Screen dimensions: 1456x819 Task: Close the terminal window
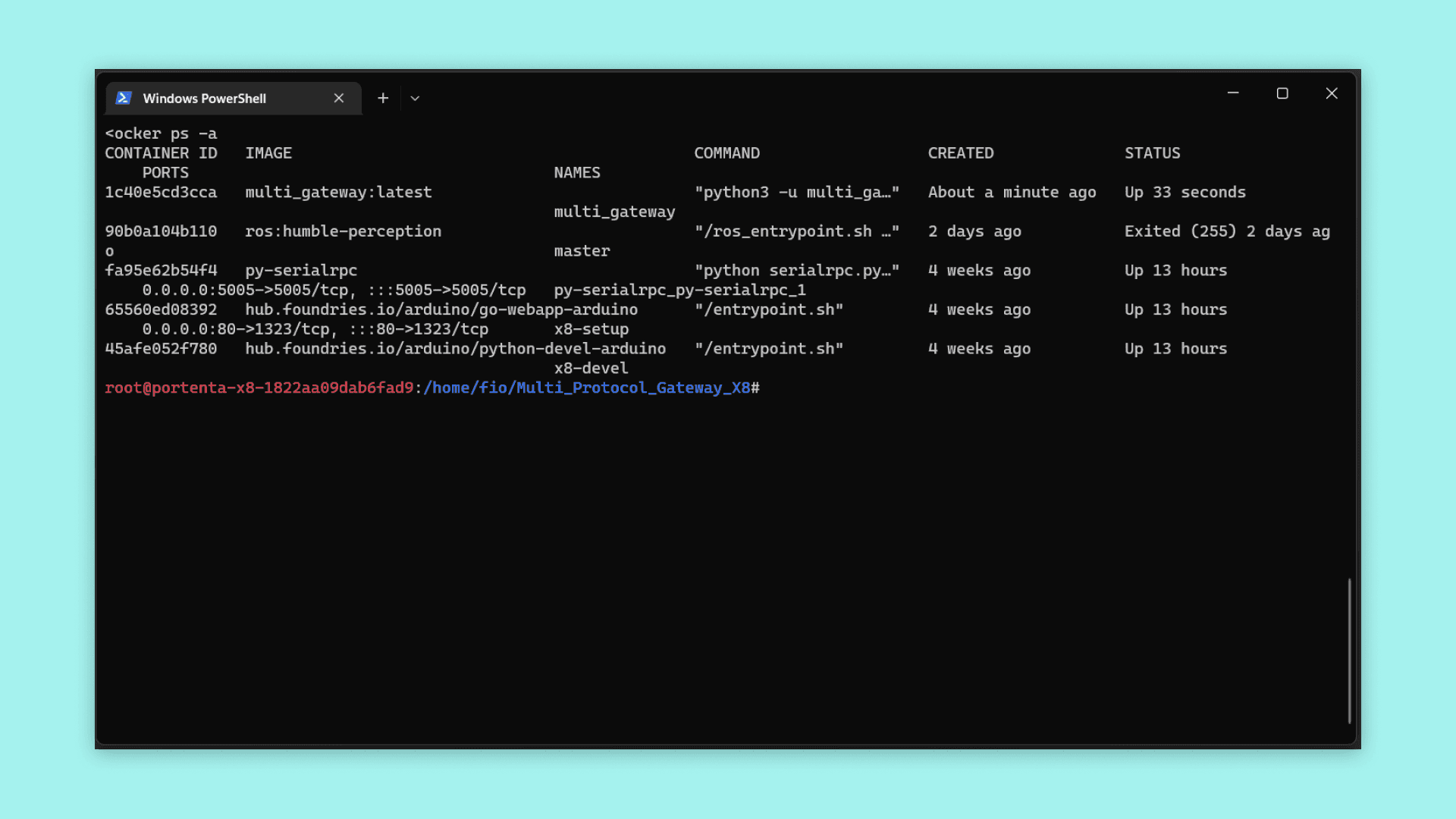pos(1332,93)
